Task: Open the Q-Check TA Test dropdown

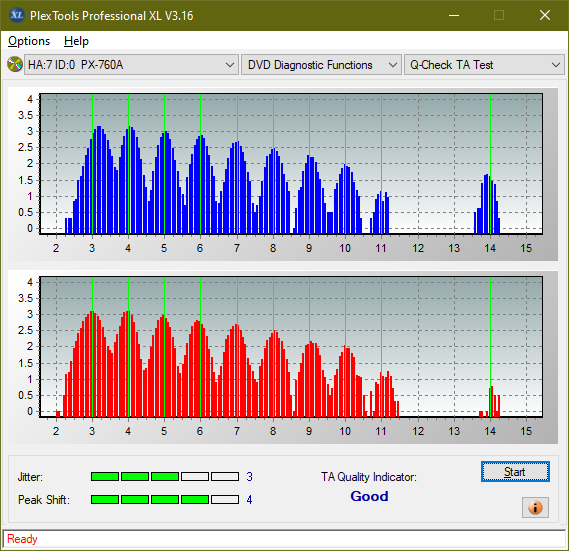Action: 484,65
